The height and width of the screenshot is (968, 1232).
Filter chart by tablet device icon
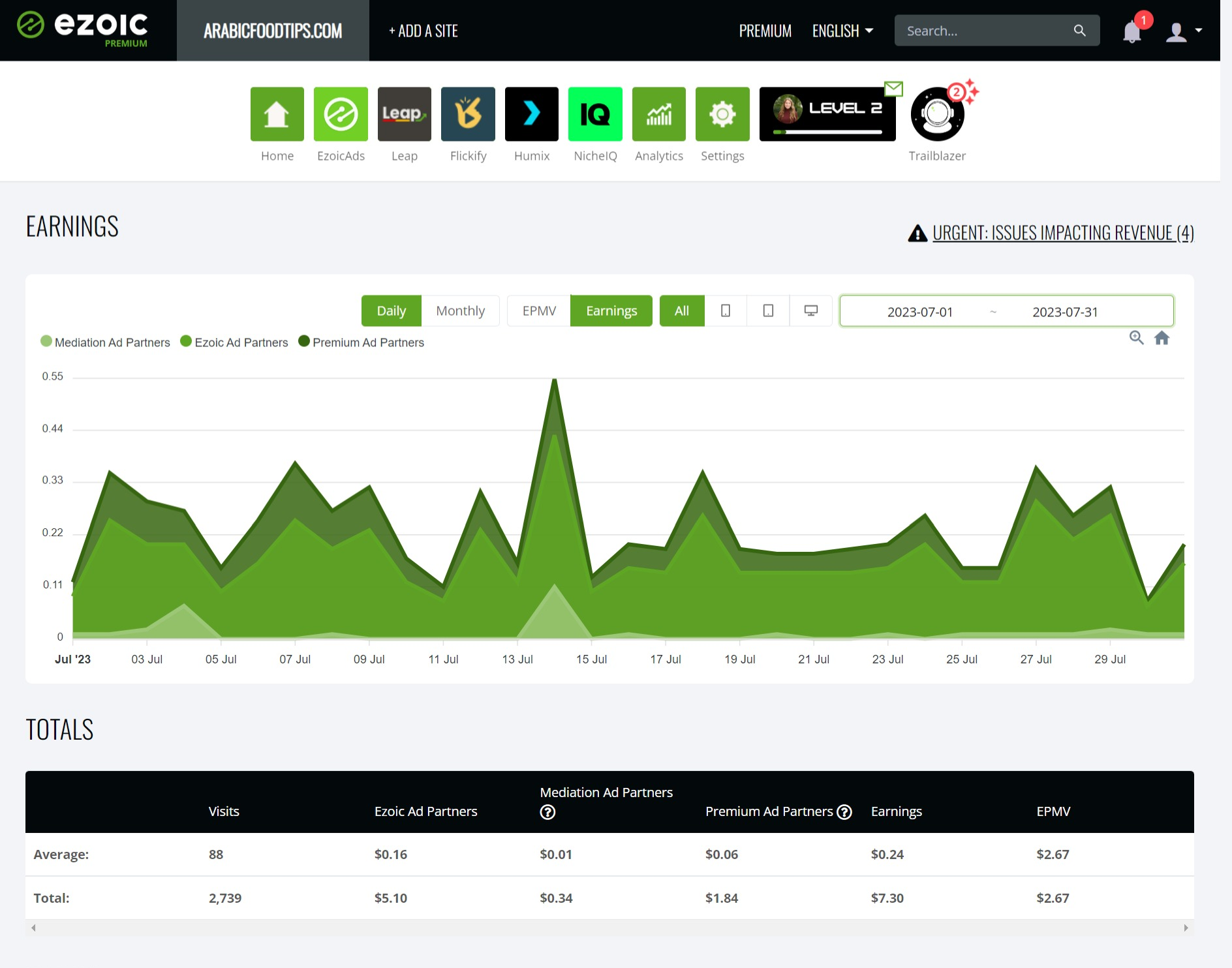(768, 310)
